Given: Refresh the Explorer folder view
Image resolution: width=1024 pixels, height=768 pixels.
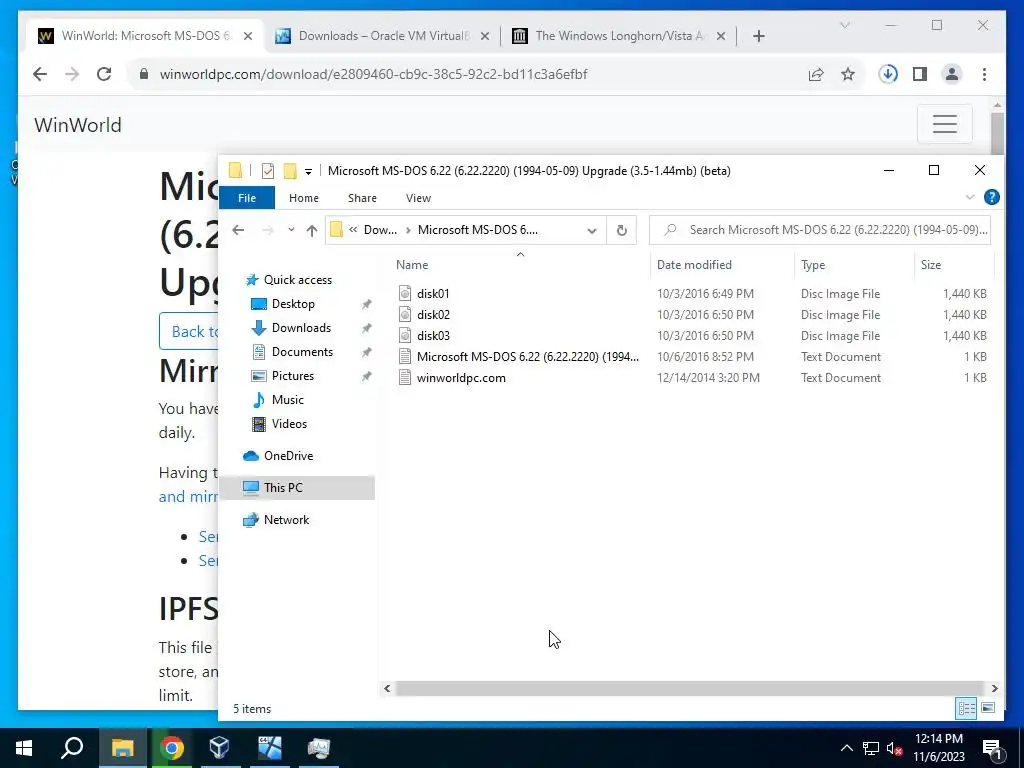Looking at the screenshot, I should (622, 230).
